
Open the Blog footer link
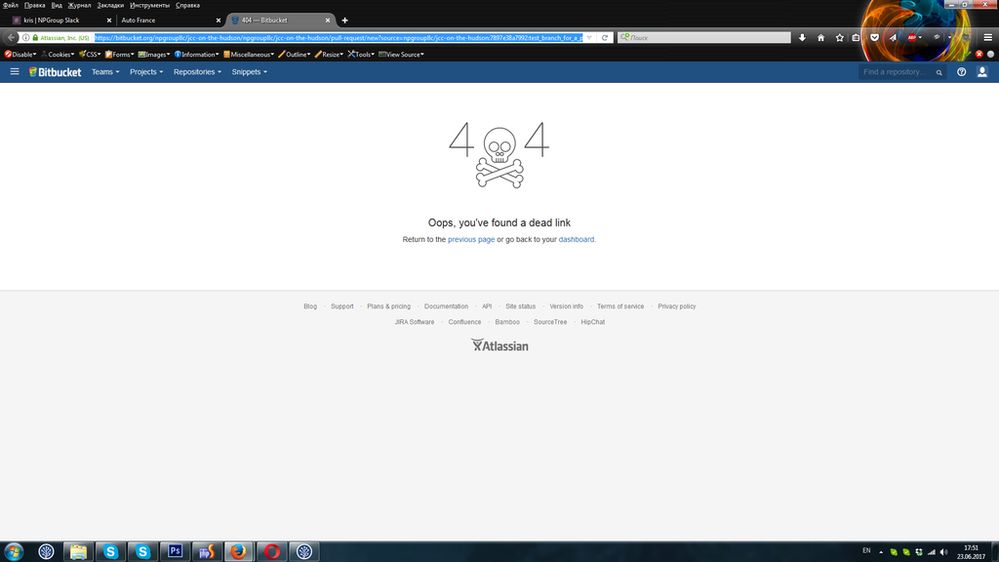[x=310, y=306]
